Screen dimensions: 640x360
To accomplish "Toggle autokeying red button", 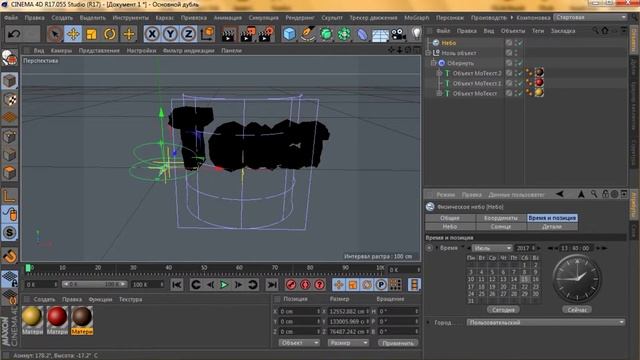I will [x=305, y=284].
